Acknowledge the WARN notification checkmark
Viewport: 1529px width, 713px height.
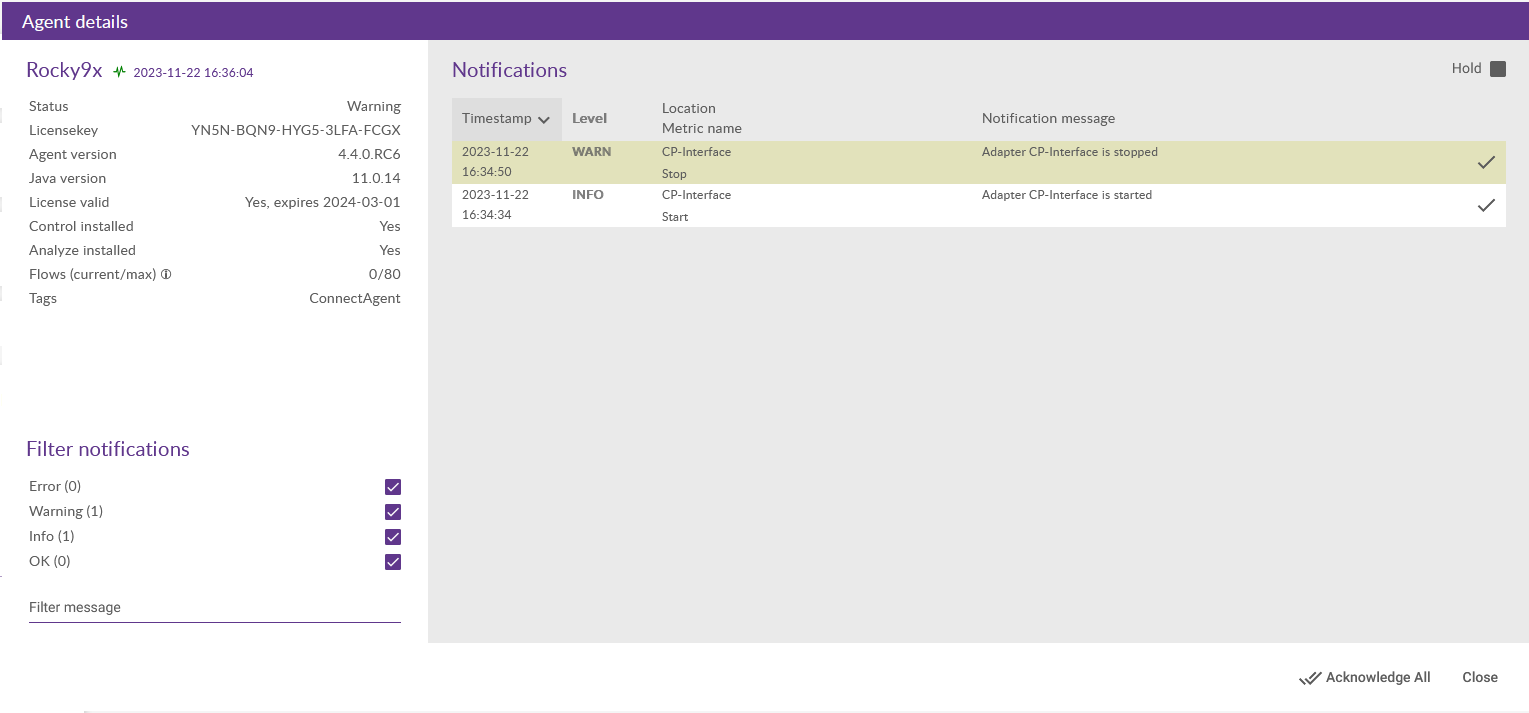pos(1486,163)
